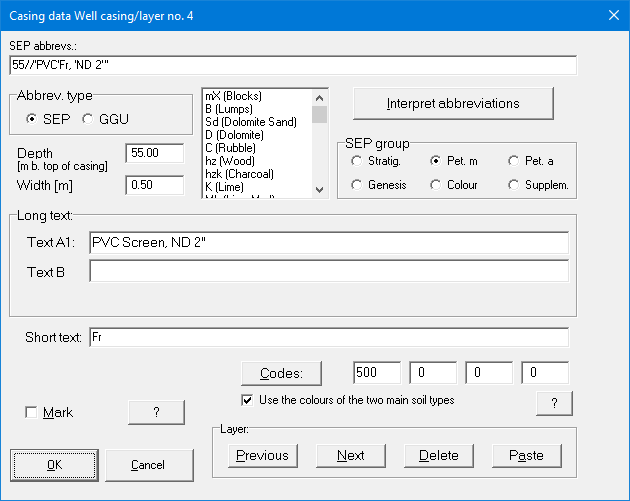Open the Codes dialog
The height and width of the screenshot is (501, 630).
pyautogui.click(x=281, y=373)
